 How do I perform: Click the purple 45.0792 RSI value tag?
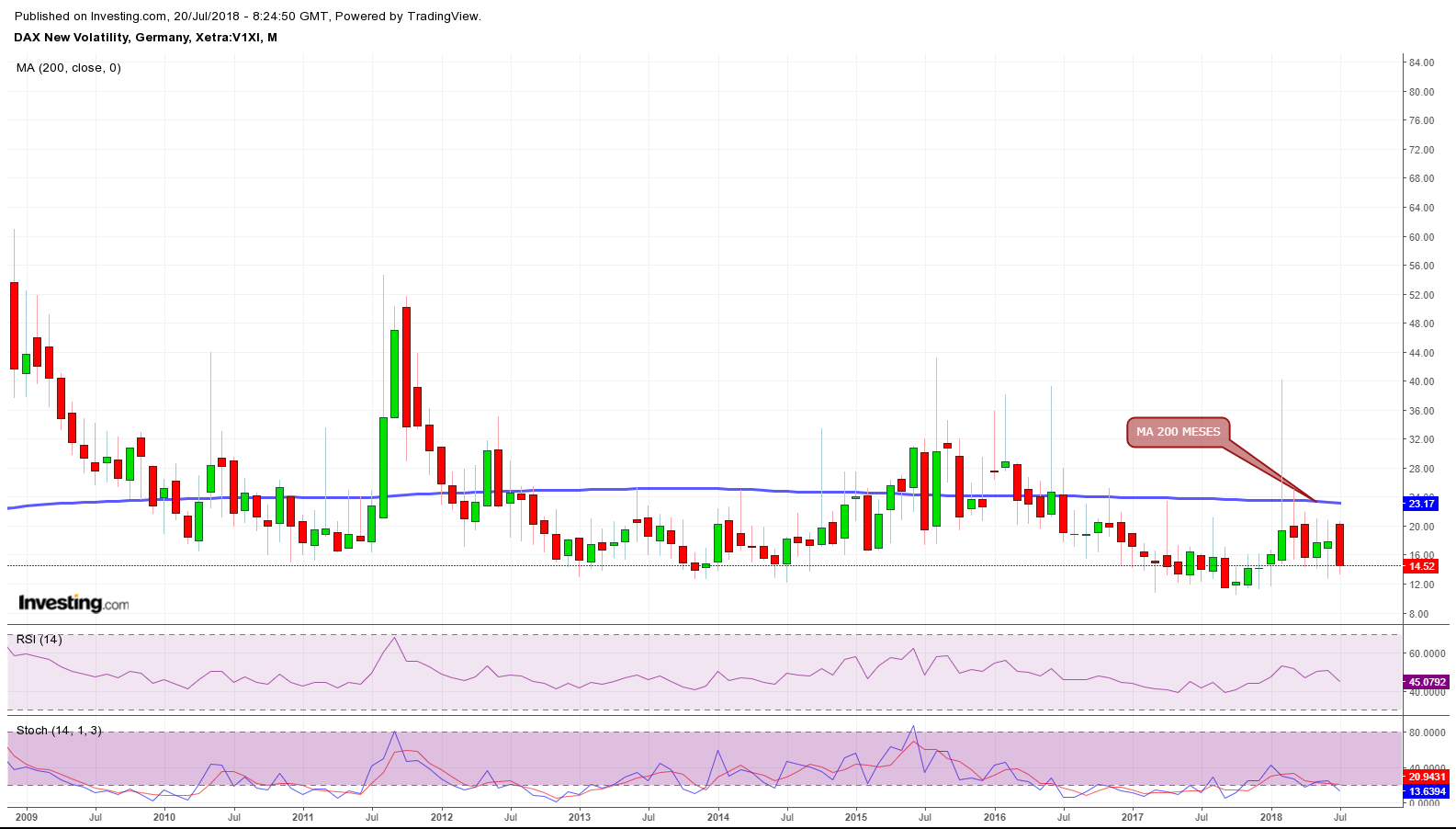(1427, 682)
